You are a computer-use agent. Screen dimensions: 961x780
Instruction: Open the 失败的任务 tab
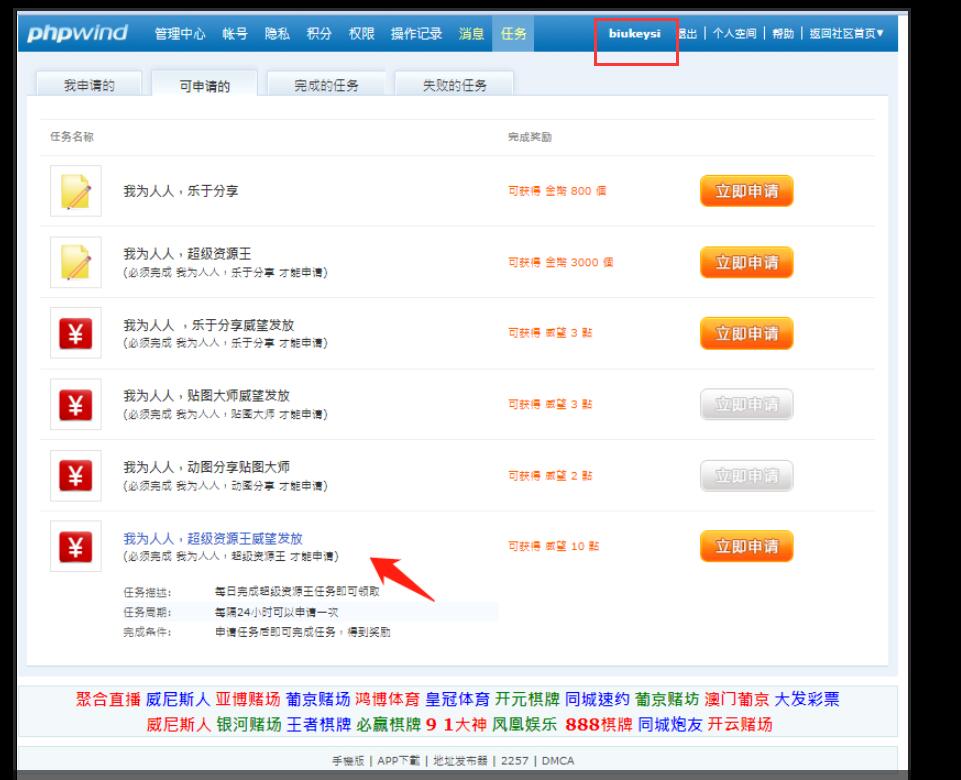click(454, 86)
